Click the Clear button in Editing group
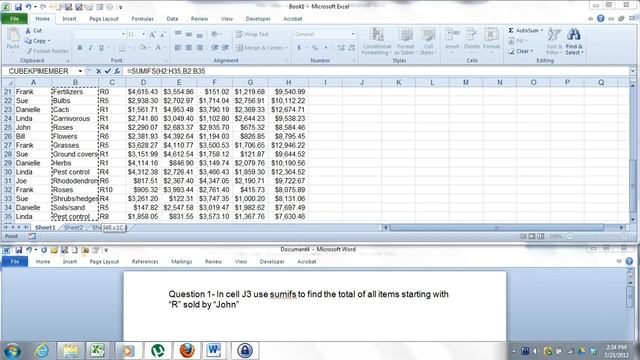The image size is (640, 360). 521,51
